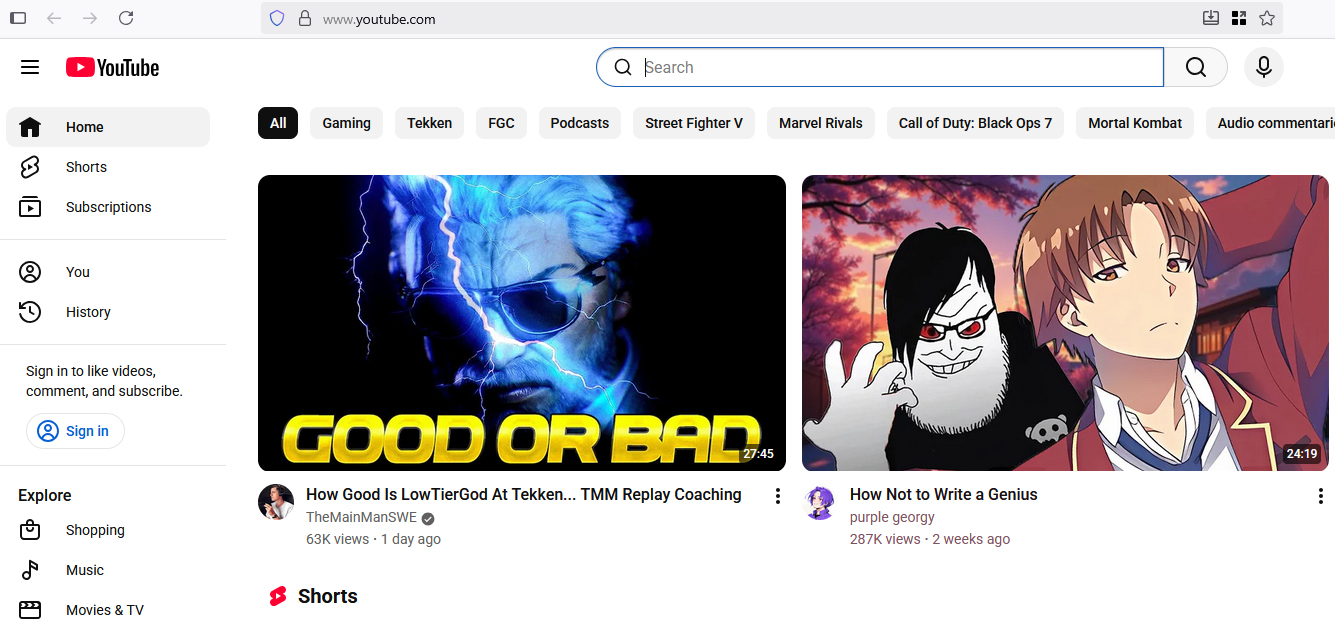The width and height of the screenshot is (1335, 626).
Task: Open TheMainManSWE channel link
Action: click(361, 517)
